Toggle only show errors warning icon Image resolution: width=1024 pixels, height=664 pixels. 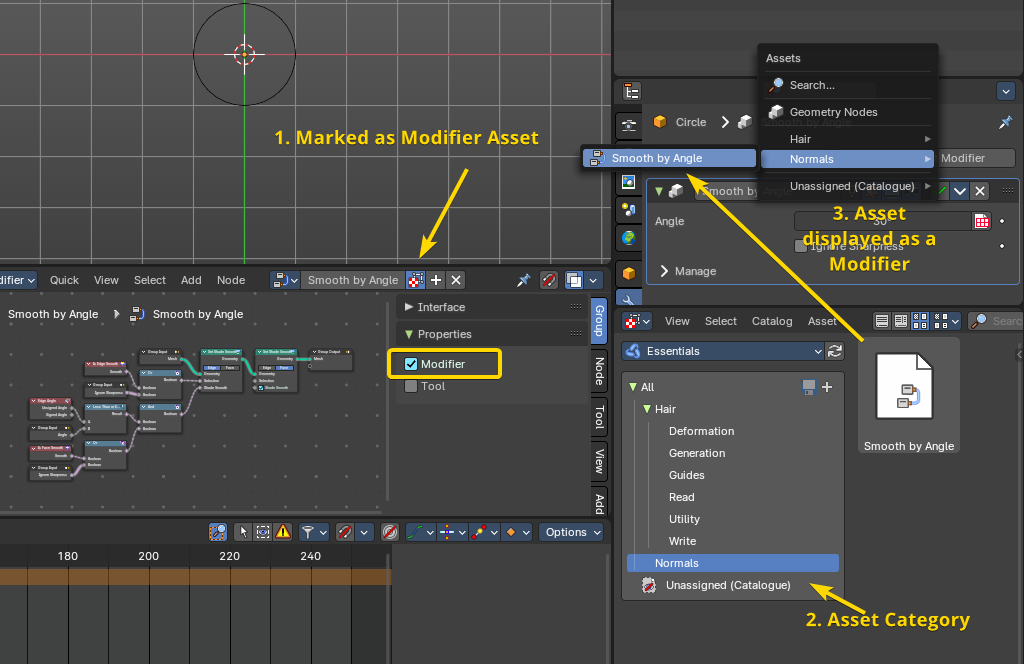point(283,532)
